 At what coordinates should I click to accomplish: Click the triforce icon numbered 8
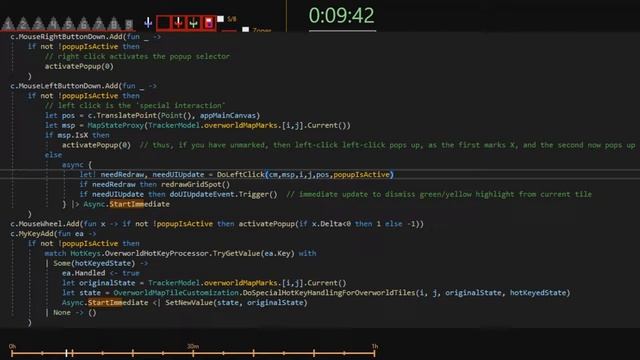(x=113, y=24)
